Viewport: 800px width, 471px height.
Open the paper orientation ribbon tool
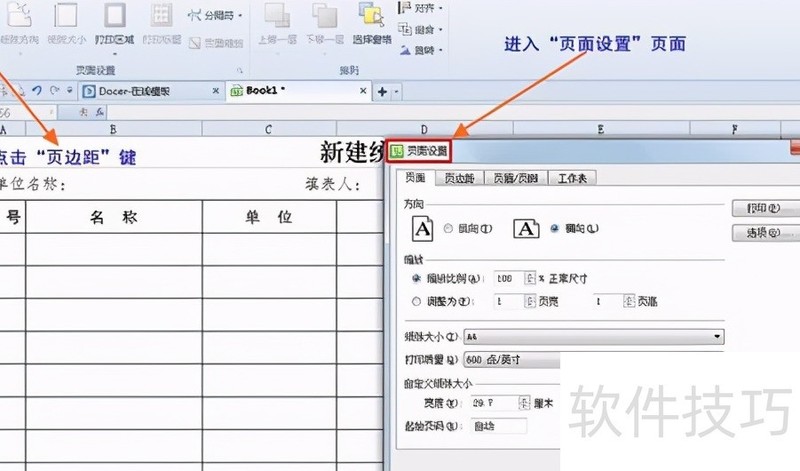click(x=18, y=15)
